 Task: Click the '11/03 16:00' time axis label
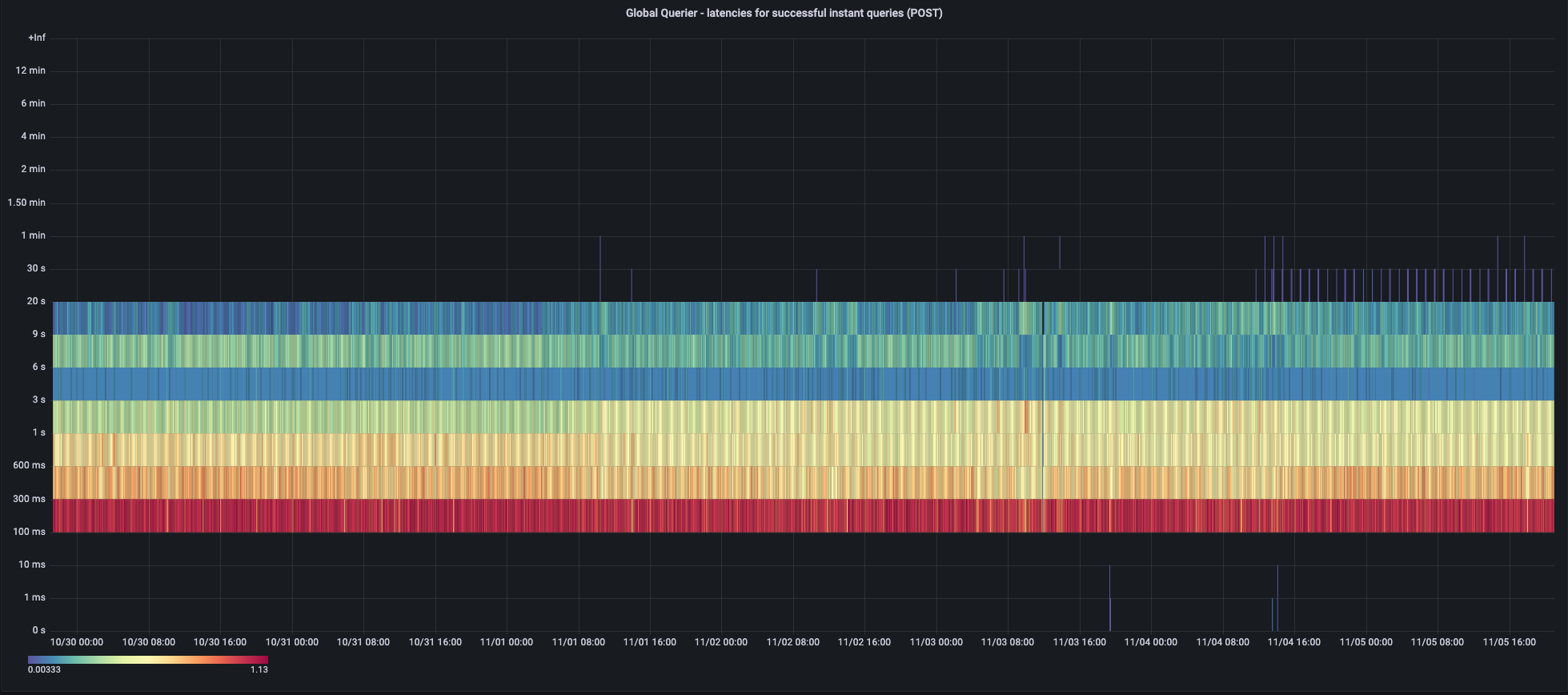[x=1080, y=642]
